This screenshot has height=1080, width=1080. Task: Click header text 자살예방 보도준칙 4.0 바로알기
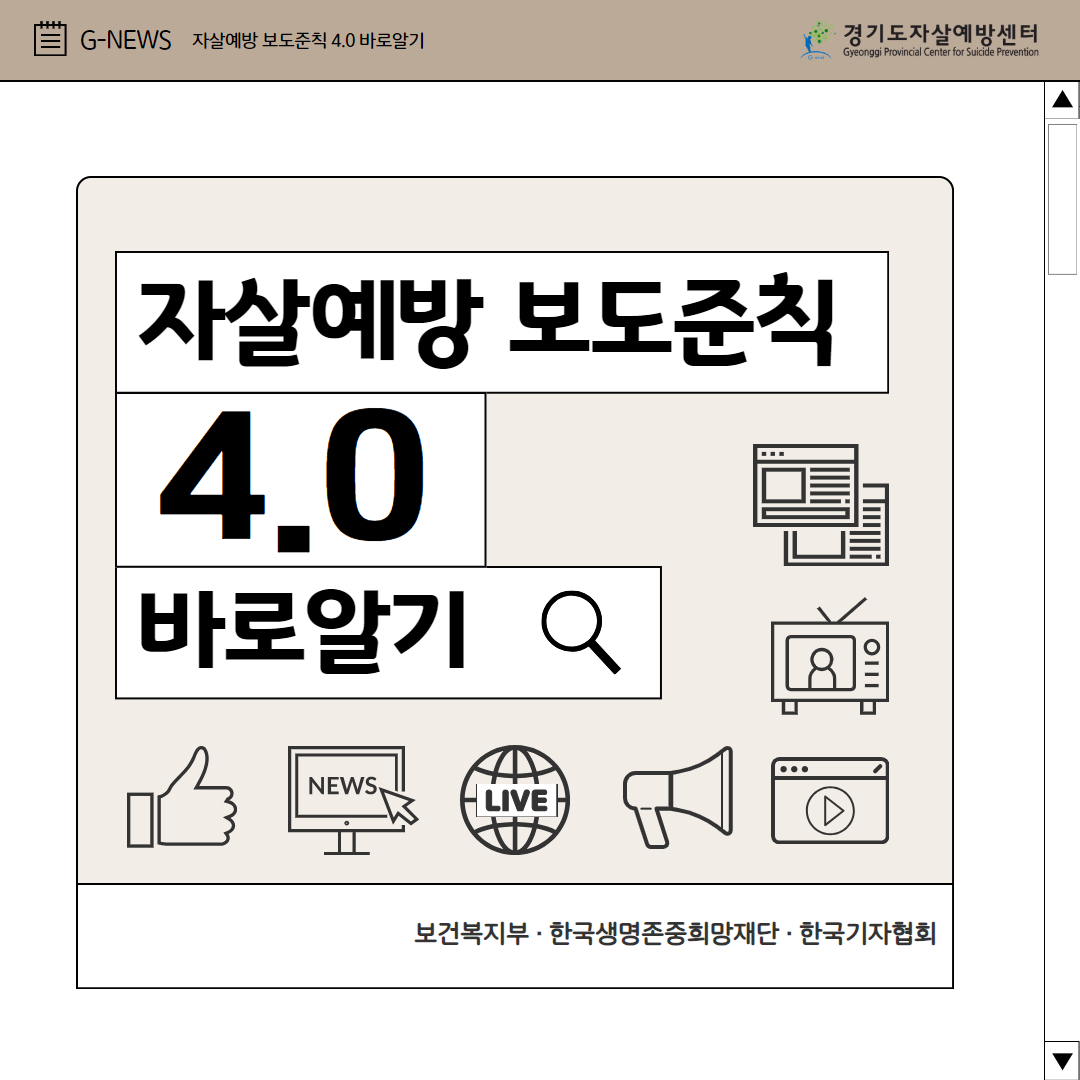308,41
